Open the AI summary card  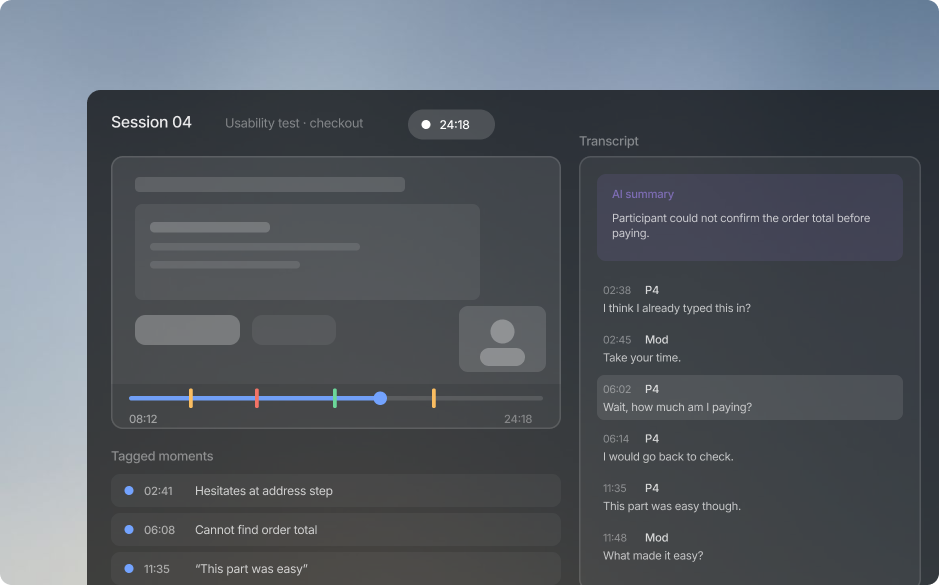[x=750, y=217]
